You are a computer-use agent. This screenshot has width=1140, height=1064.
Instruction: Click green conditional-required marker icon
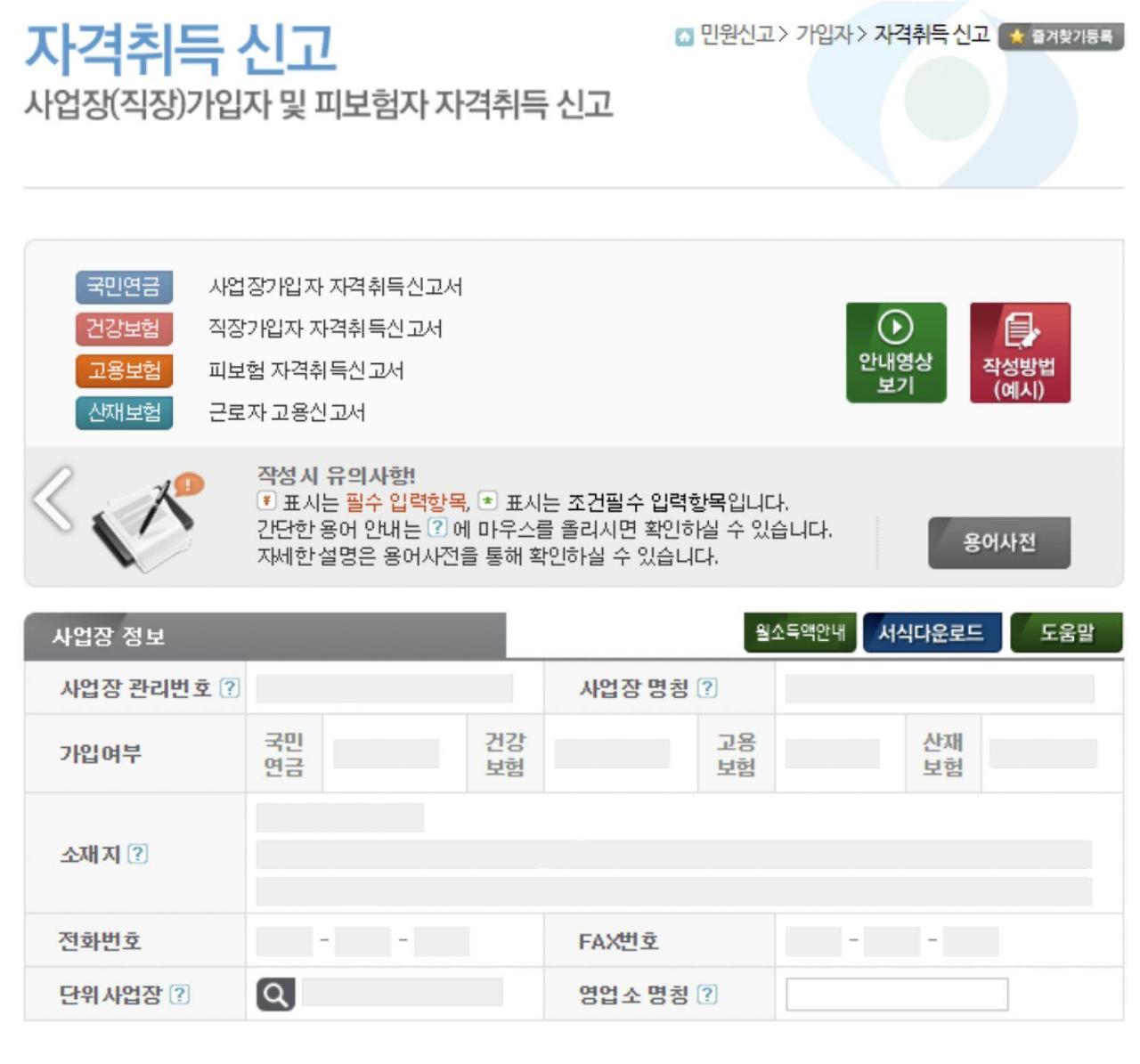[x=487, y=500]
